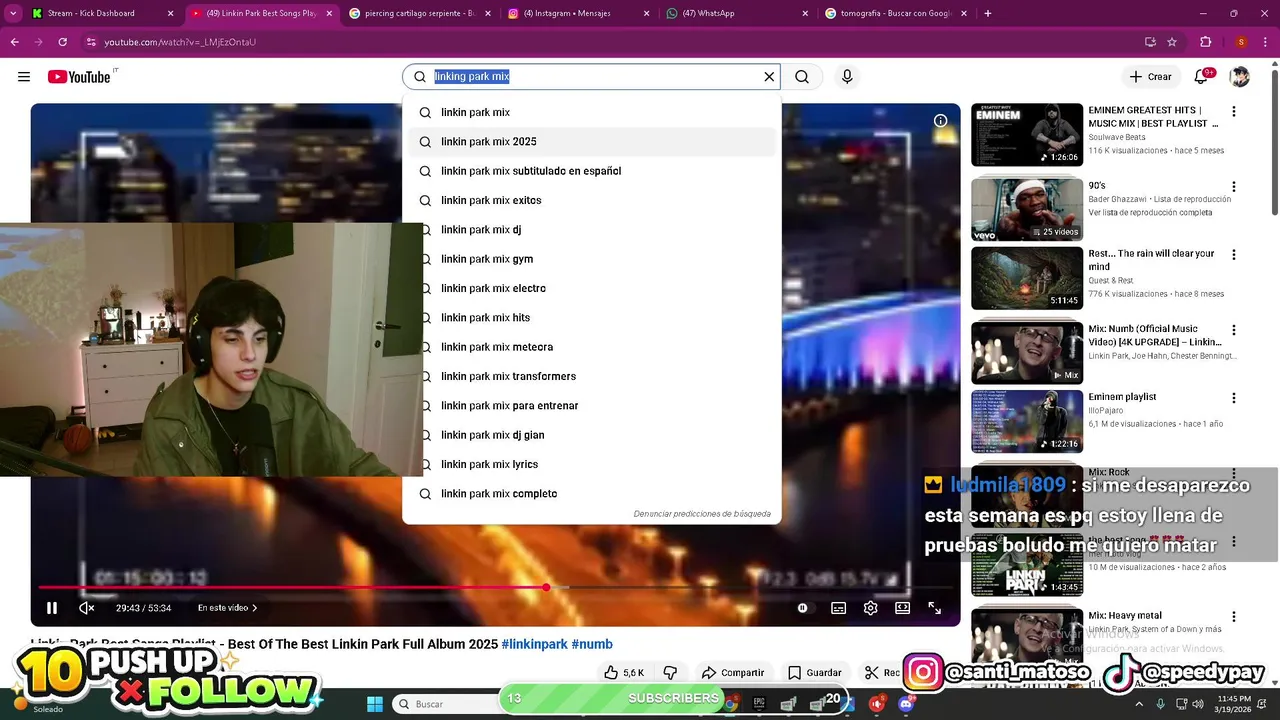Open options for Eminem playlist video
This screenshot has width=1280, height=720.
tap(1234, 398)
